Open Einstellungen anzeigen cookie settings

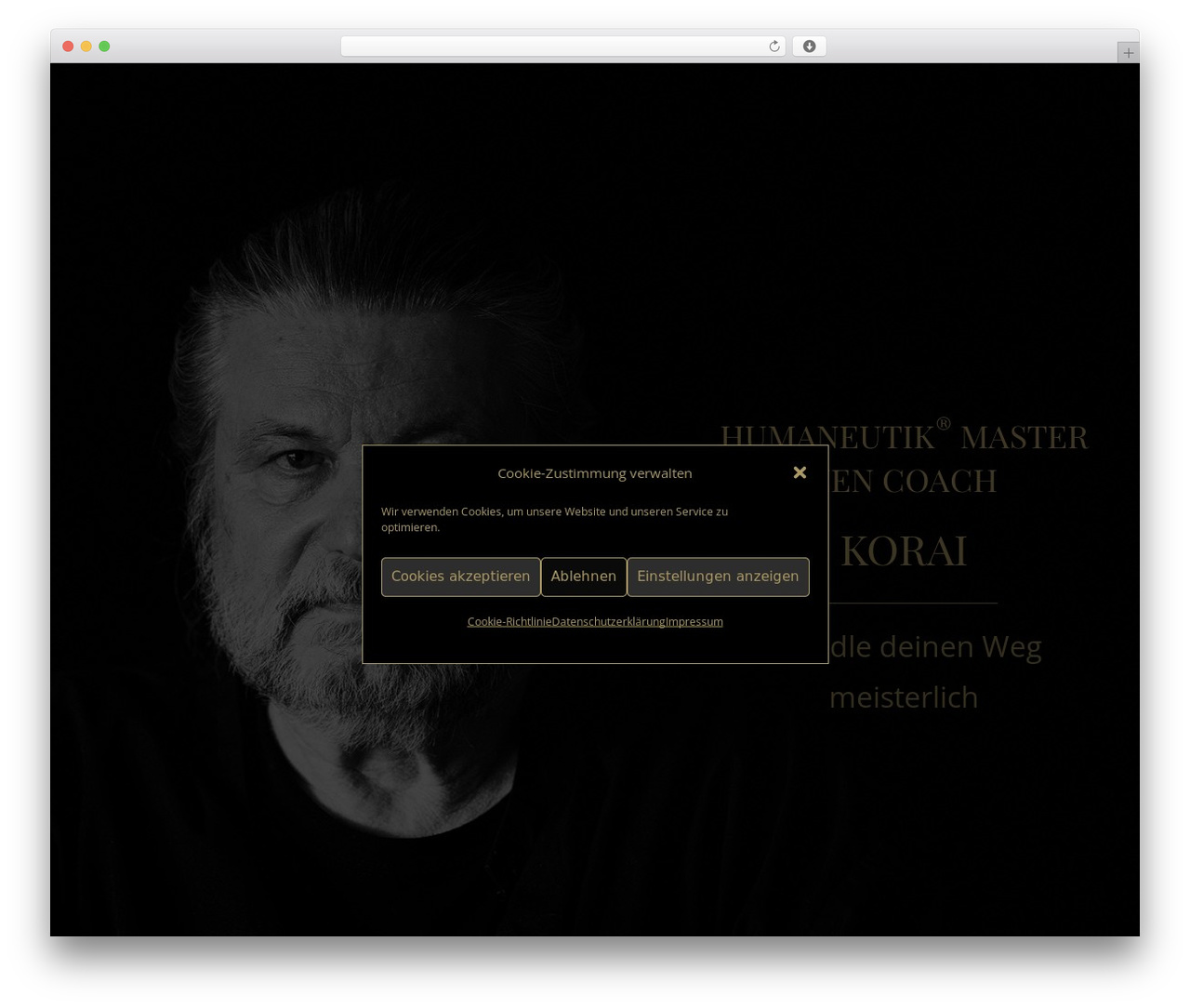point(718,577)
